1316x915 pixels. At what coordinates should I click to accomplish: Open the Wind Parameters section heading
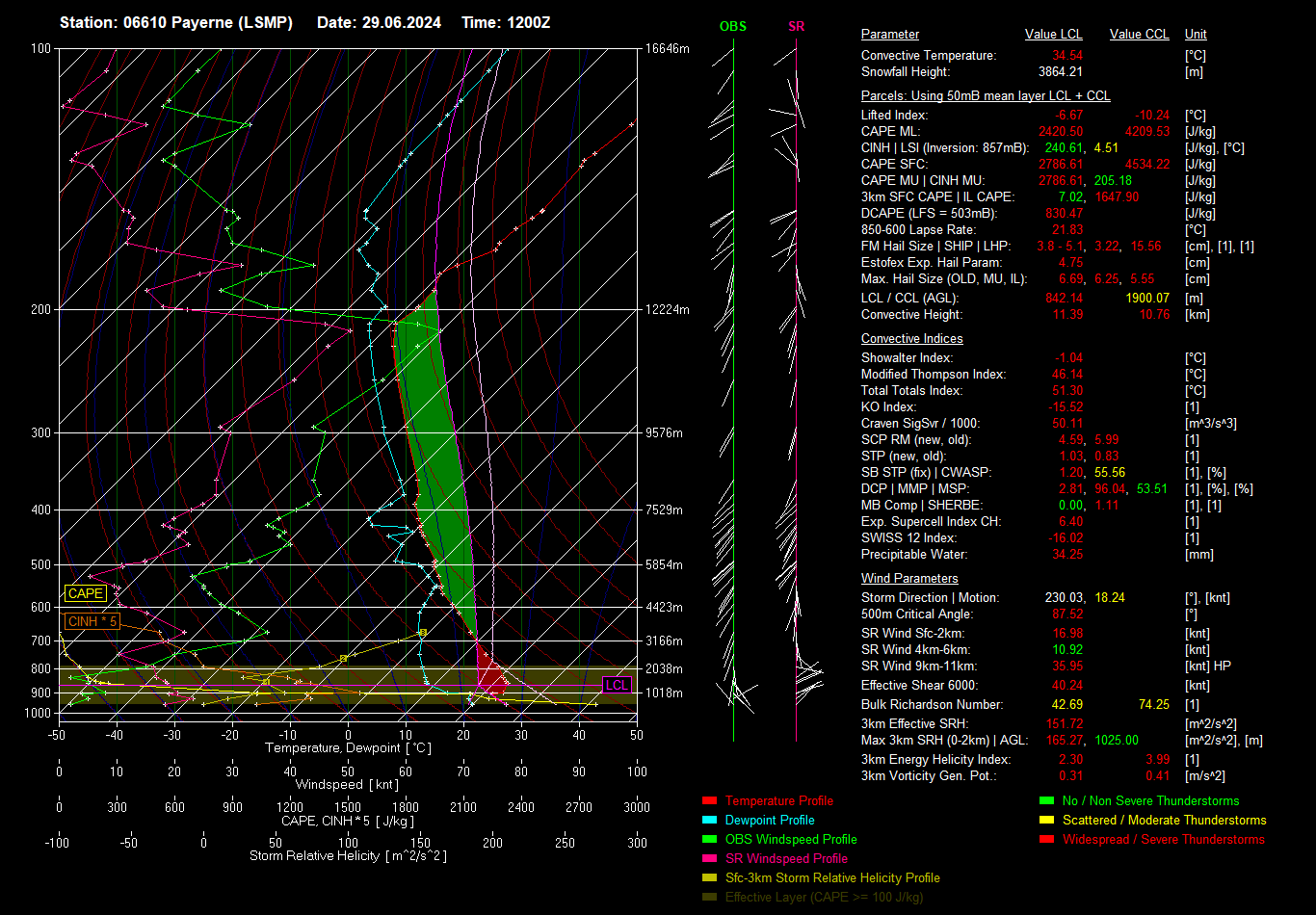pyautogui.click(x=909, y=579)
